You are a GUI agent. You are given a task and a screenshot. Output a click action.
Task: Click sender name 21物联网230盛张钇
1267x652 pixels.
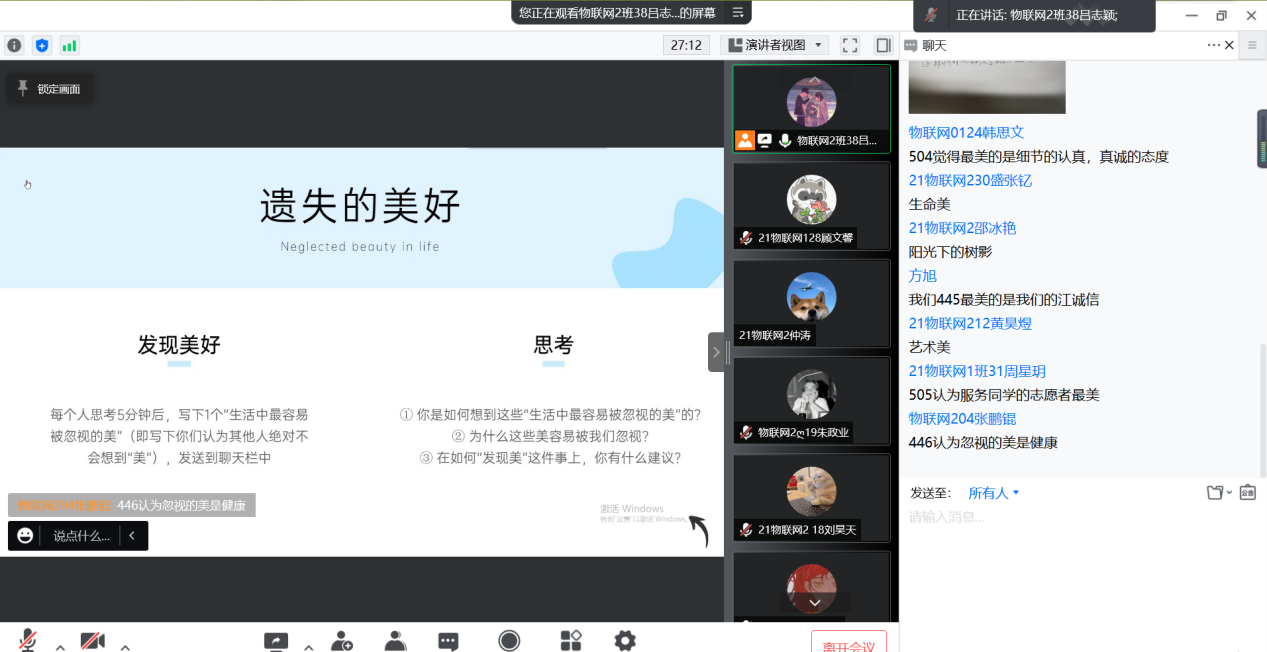pyautogui.click(x=970, y=180)
